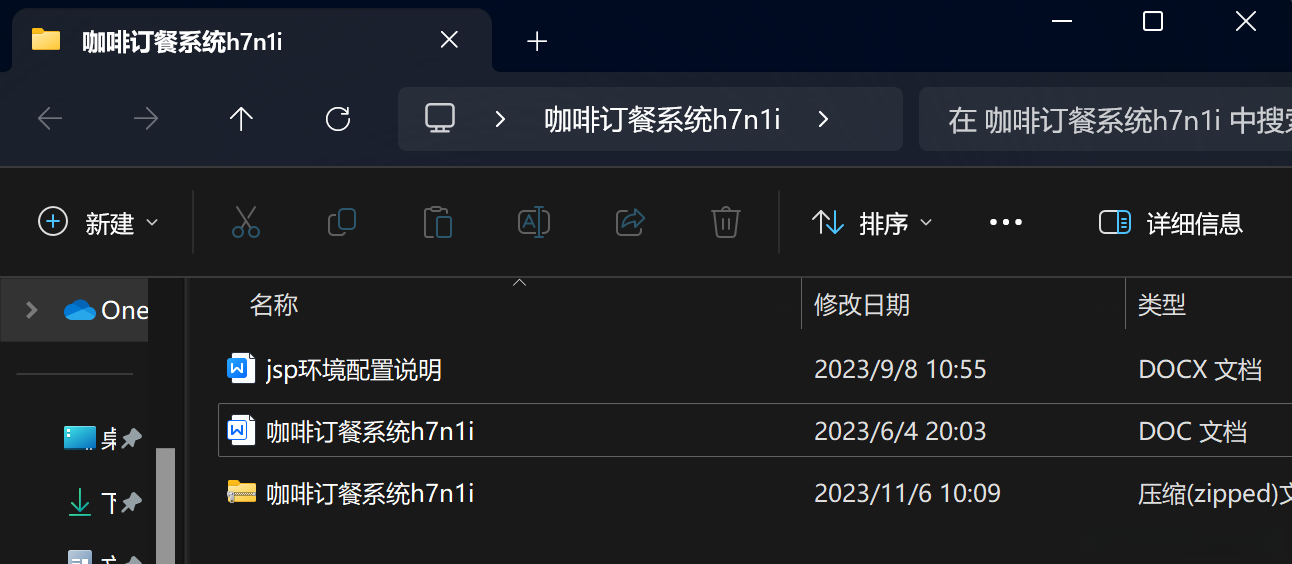
Task: Click the search box for this folder
Action: pyautogui.click(x=1105, y=120)
